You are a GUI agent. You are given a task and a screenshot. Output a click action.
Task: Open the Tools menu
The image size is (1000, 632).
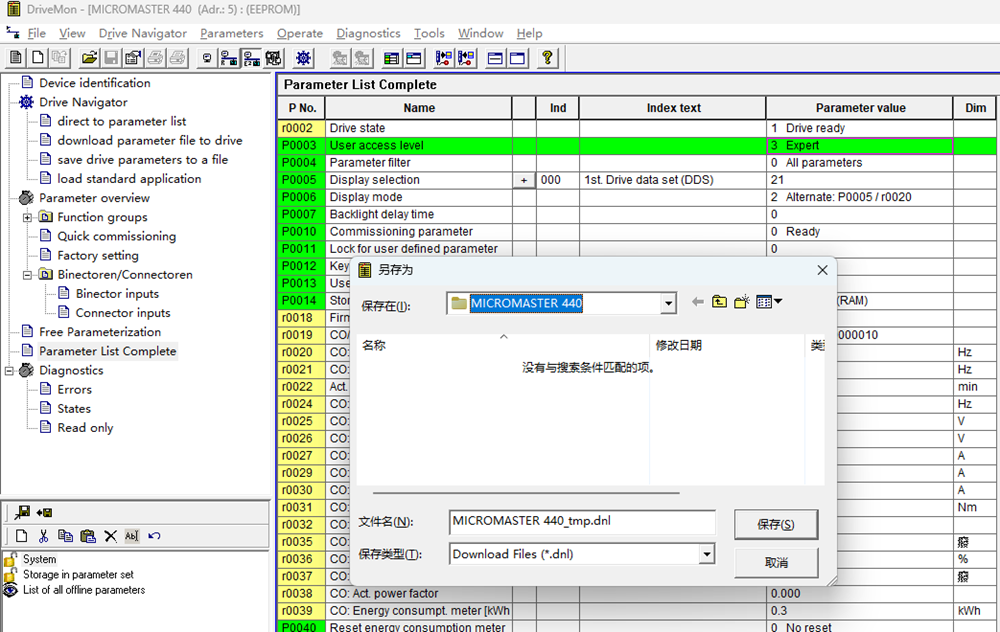429,33
